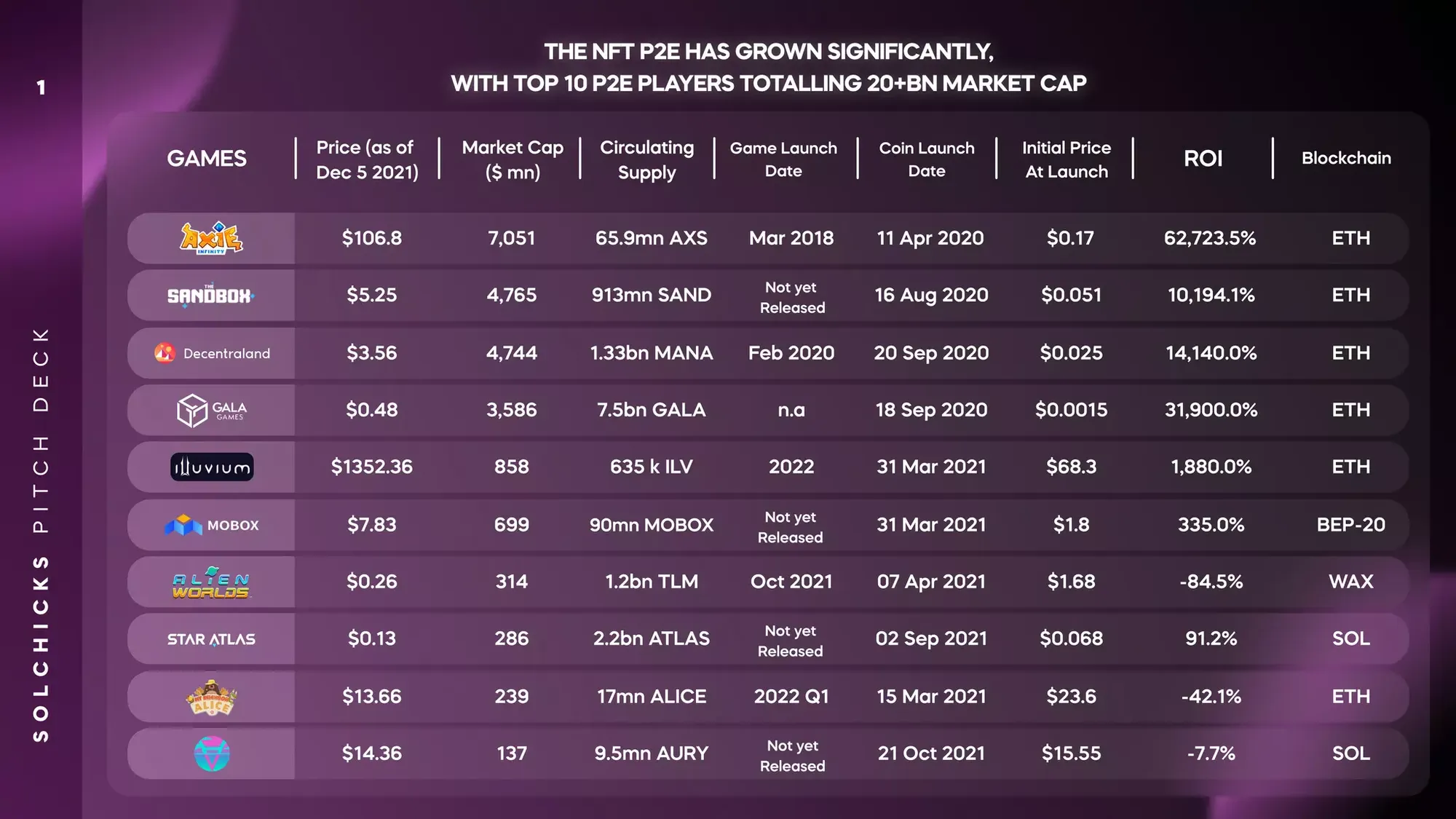This screenshot has width=1456, height=819.
Task: Select the slide title heading text
Action: point(769,67)
